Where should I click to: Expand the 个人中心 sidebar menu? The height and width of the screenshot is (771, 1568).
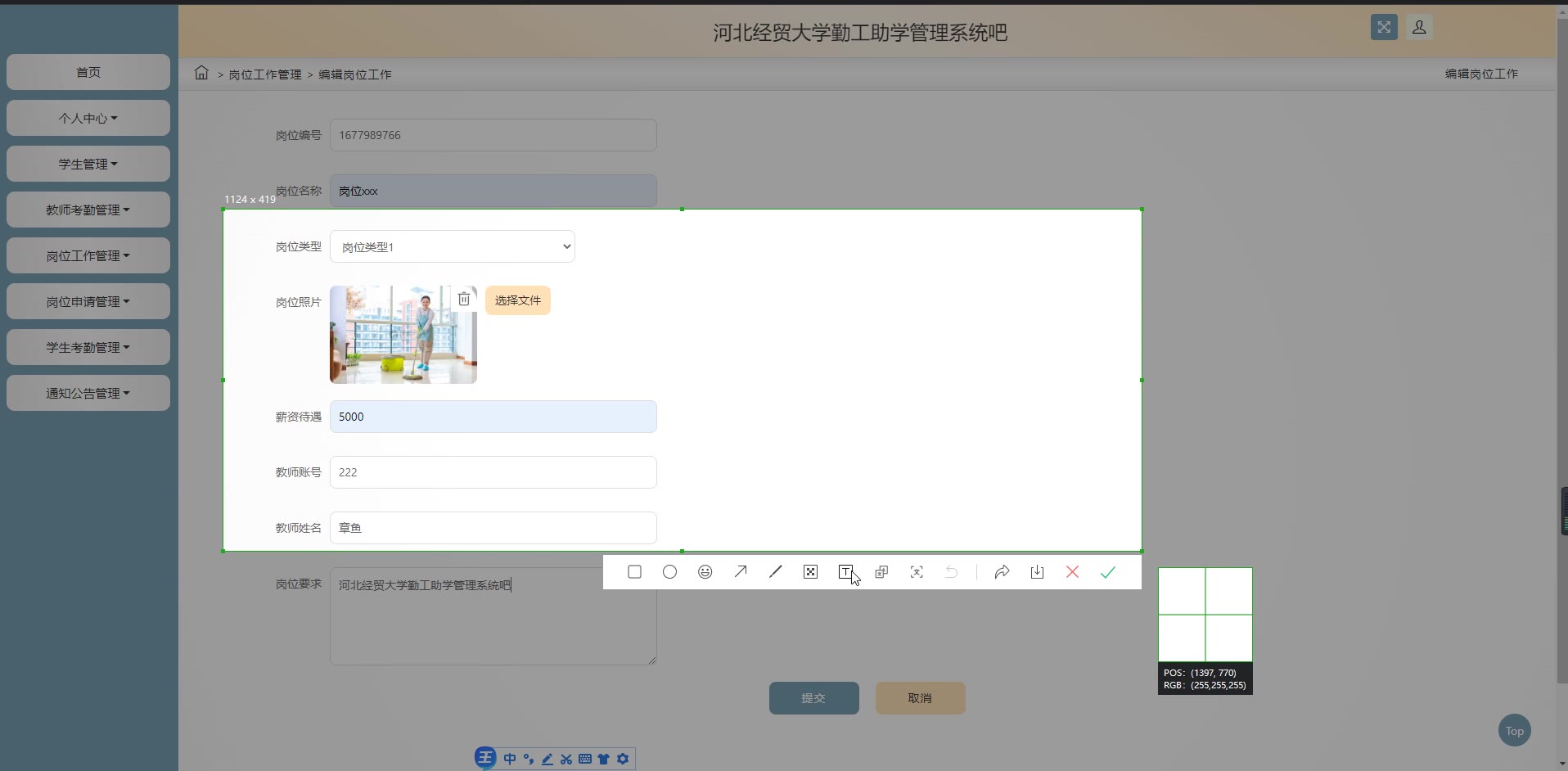[88, 118]
